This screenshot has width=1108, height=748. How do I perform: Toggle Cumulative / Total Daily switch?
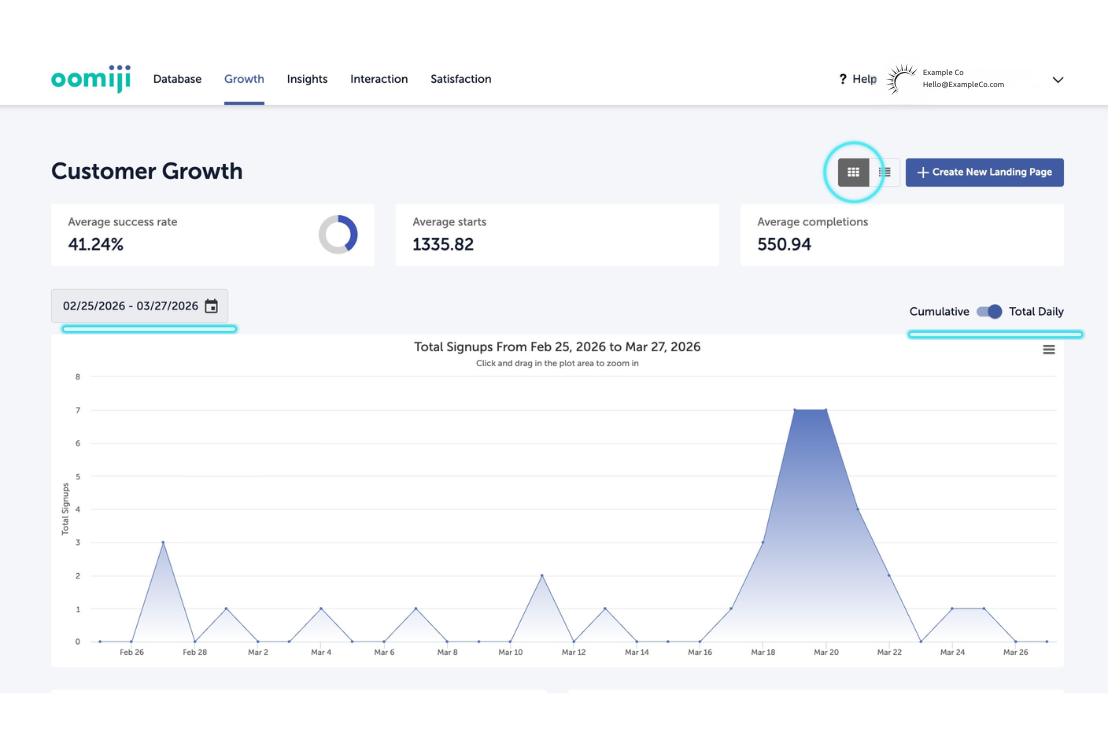coord(989,312)
